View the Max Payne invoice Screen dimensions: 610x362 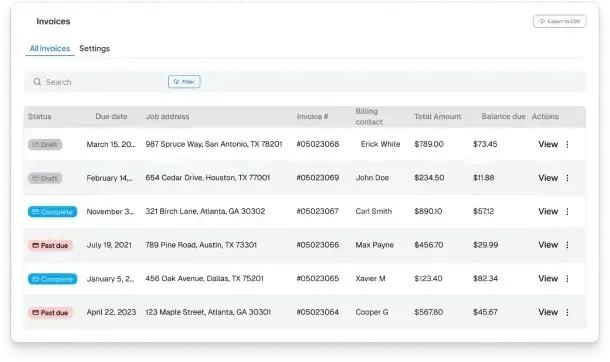tap(548, 245)
